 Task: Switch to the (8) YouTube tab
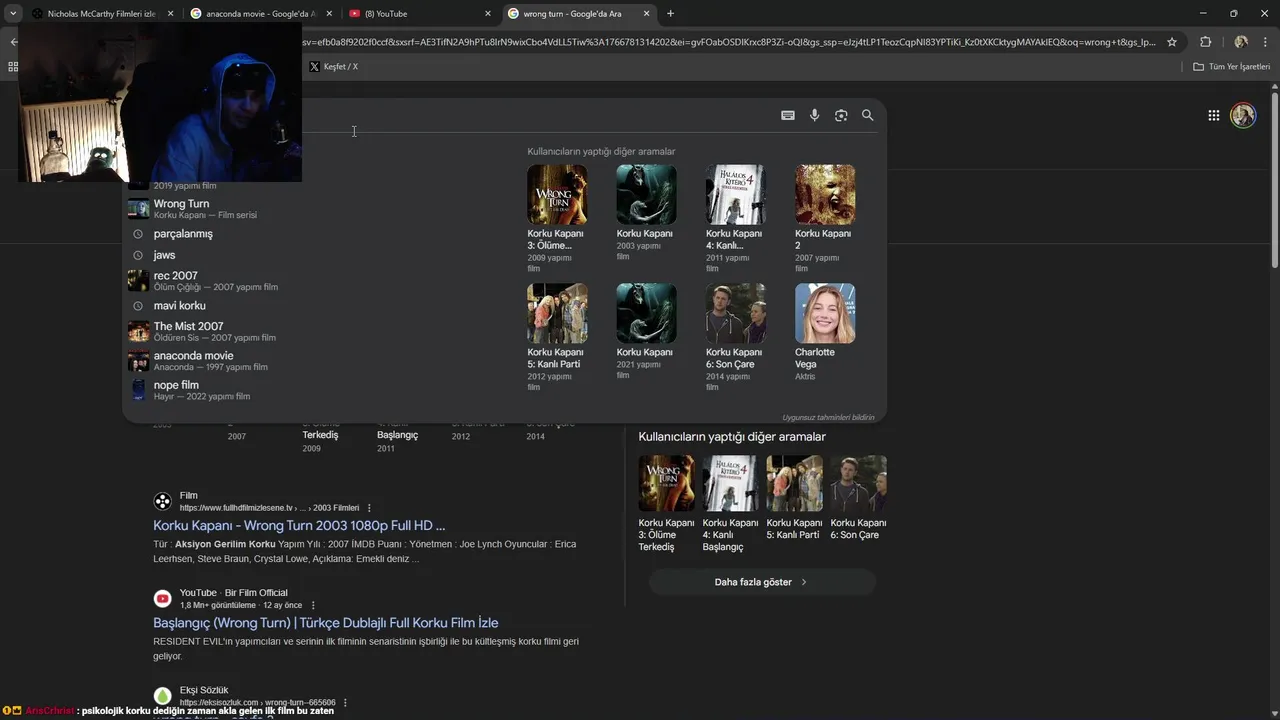418,14
